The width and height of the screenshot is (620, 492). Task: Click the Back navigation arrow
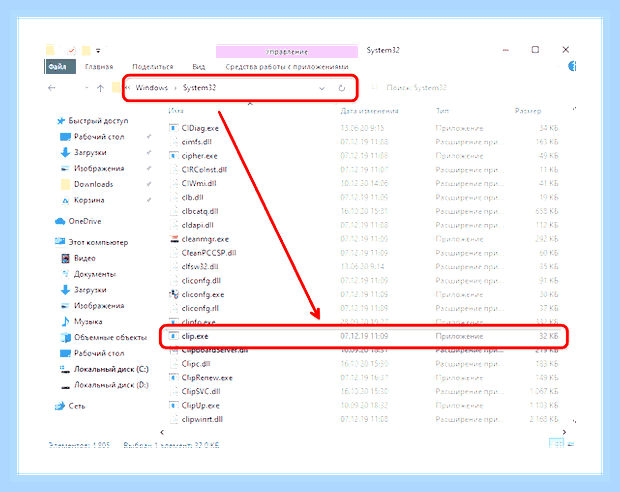tap(51, 88)
